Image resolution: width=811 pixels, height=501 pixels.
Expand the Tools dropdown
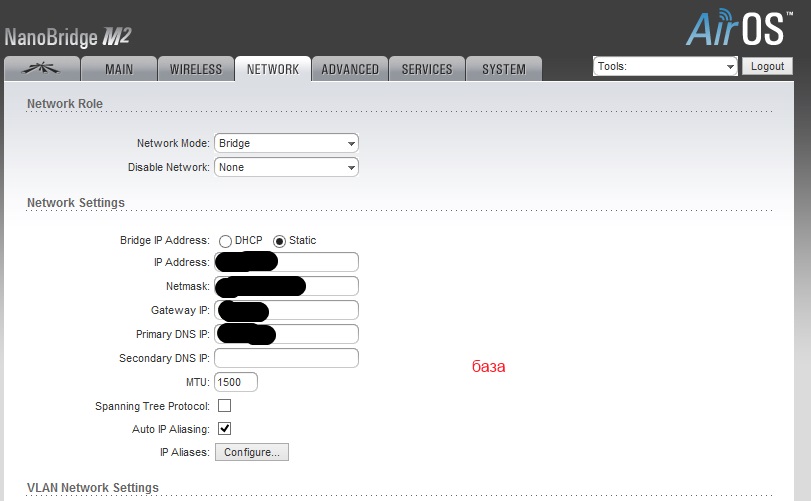[x=665, y=66]
